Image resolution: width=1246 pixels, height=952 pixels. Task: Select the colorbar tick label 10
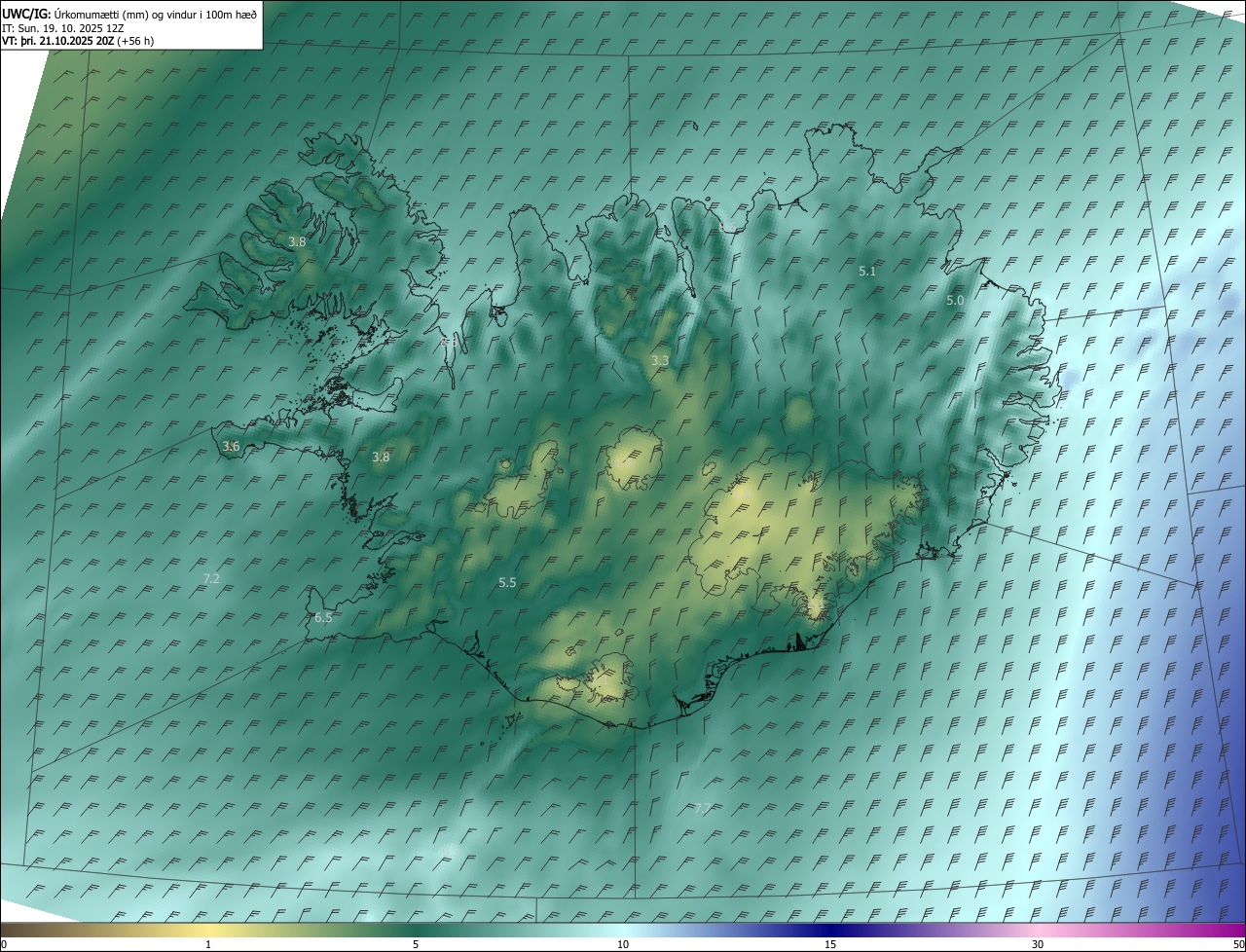[x=623, y=944]
